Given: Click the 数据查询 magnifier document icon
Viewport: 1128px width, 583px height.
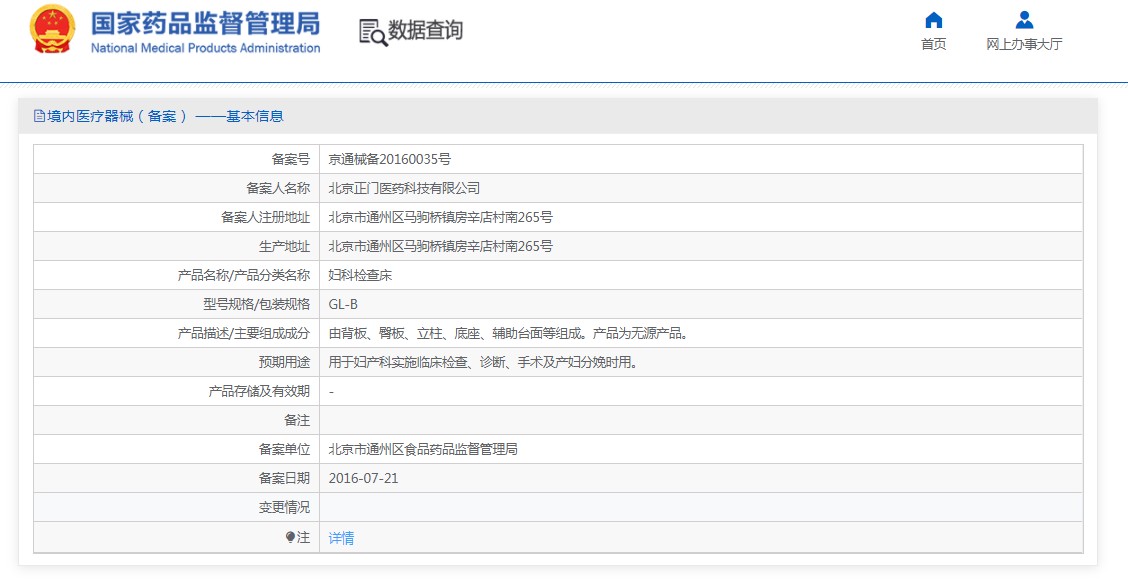Looking at the screenshot, I should pyautogui.click(x=373, y=32).
